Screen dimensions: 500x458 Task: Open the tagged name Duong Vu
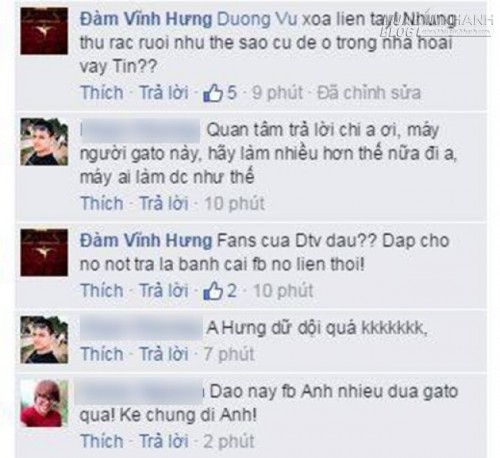point(257,19)
